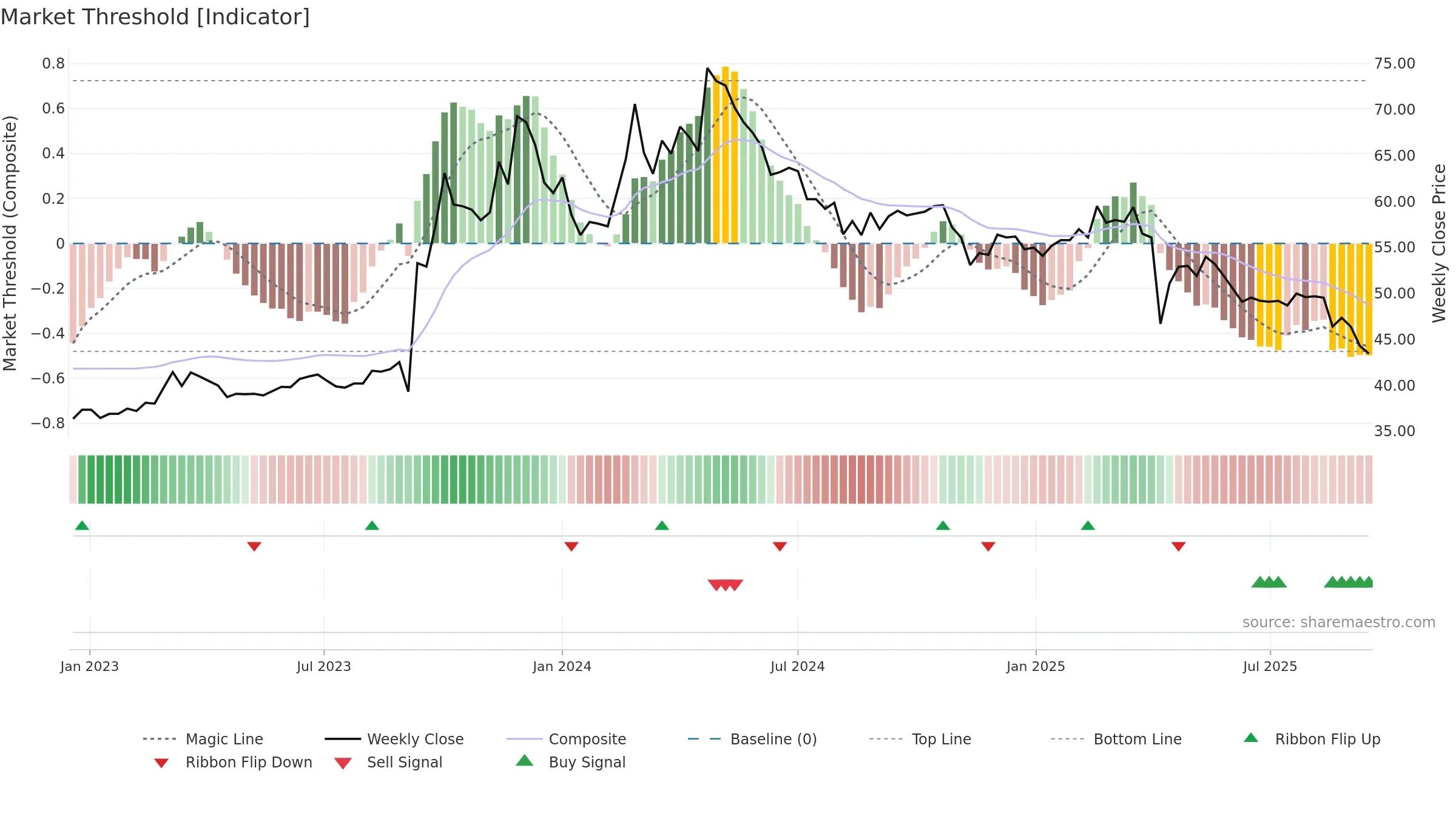Toggle the Sell Signal legend entry

[x=388, y=762]
